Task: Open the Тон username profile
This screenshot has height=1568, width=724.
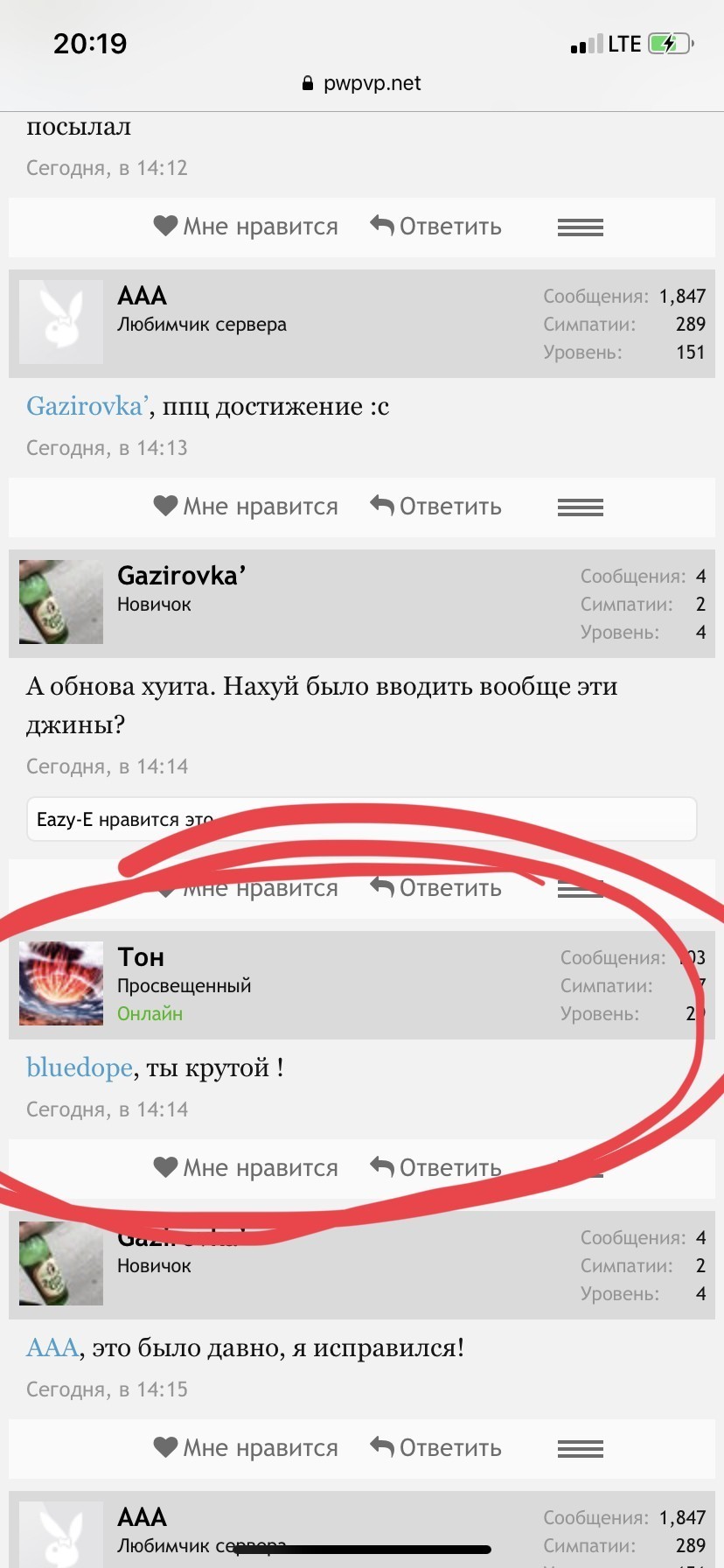Action: click(141, 957)
